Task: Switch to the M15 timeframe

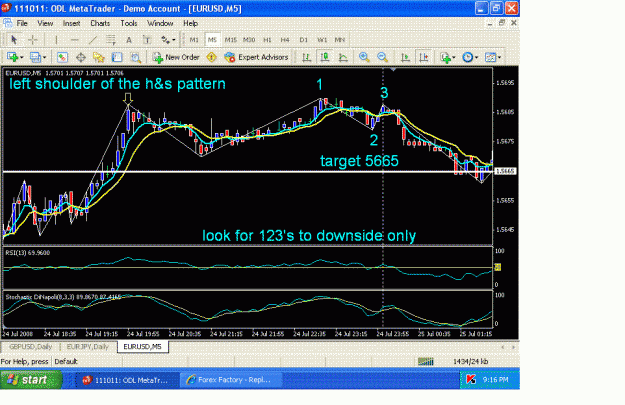Action: click(x=230, y=39)
